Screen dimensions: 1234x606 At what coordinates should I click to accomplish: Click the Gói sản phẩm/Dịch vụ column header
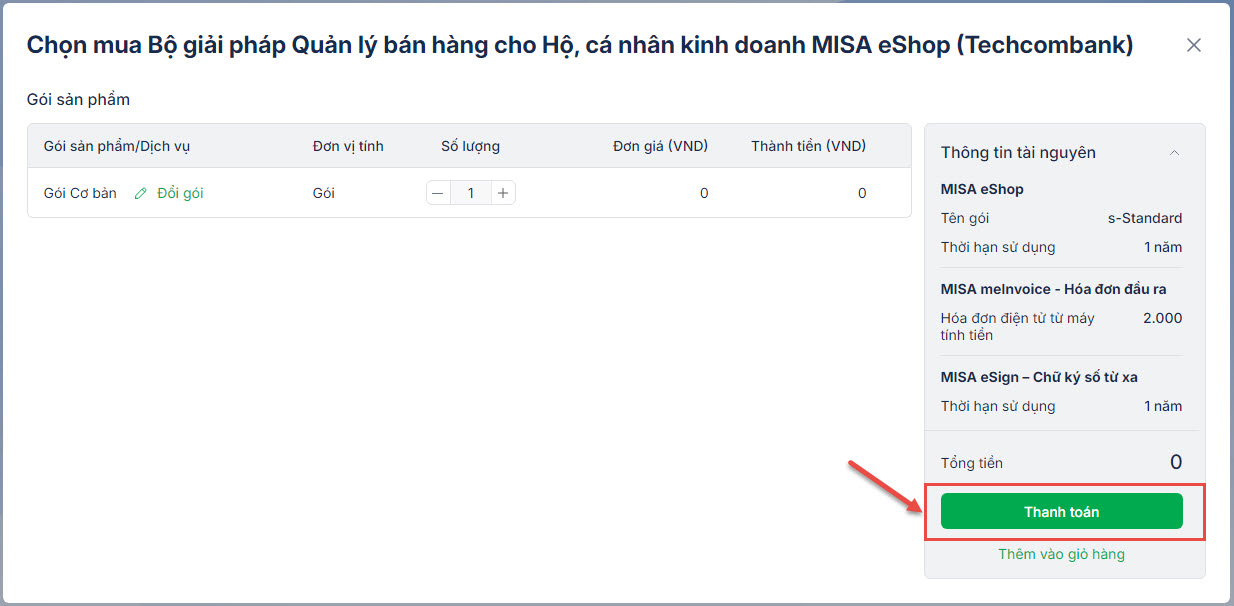117,146
